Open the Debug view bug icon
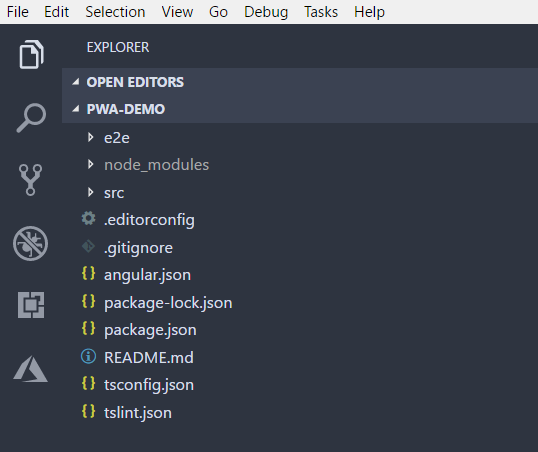The height and width of the screenshot is (452, 538). (31, 243)
